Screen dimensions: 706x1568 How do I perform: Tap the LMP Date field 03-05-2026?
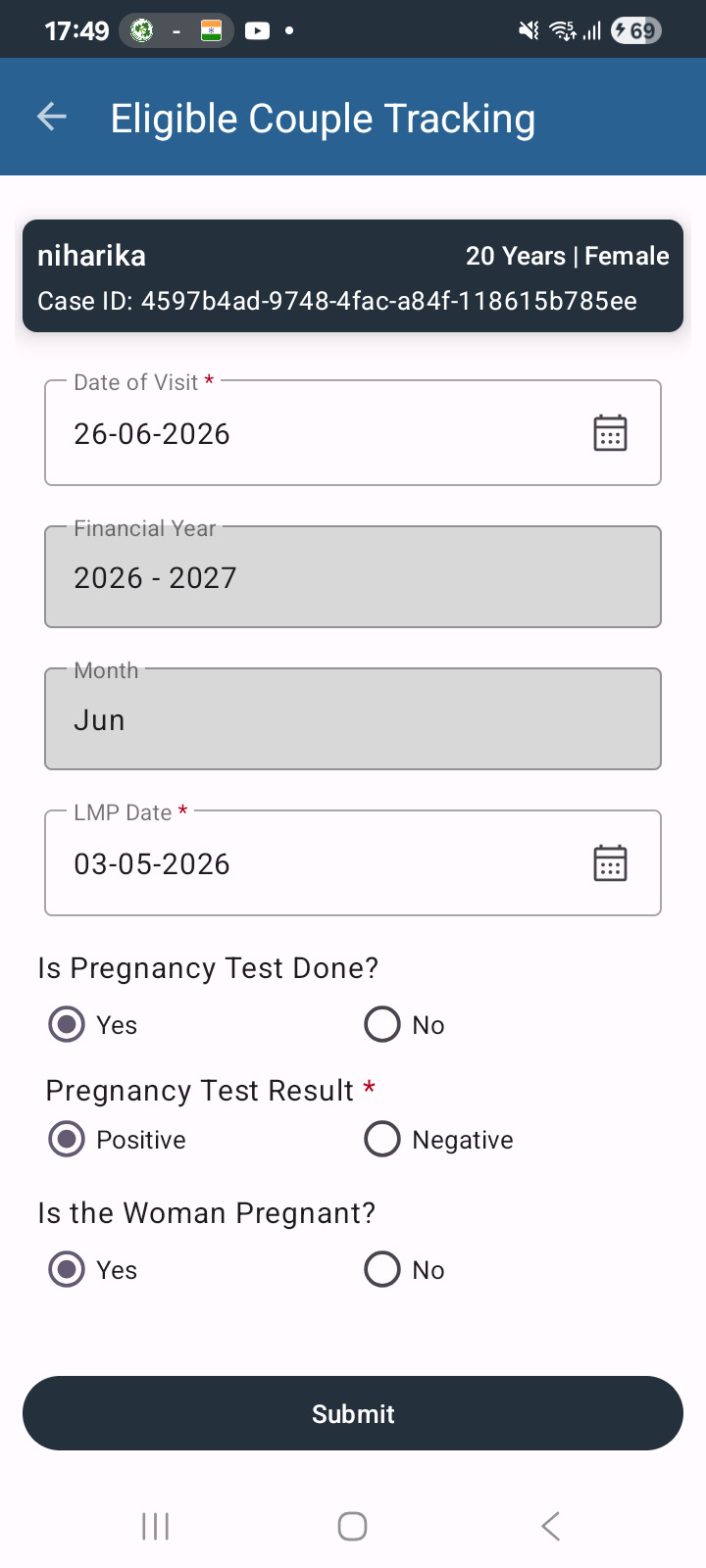pos(353,863)
